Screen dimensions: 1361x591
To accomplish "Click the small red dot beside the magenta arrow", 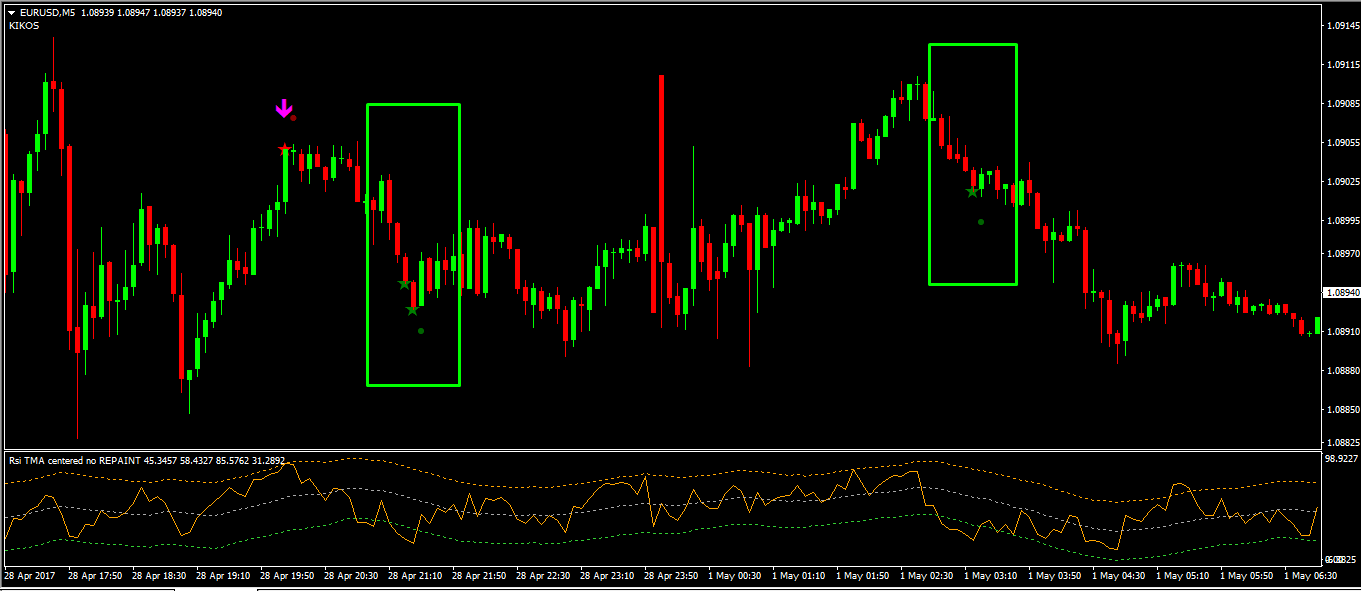I will (293, 118).
